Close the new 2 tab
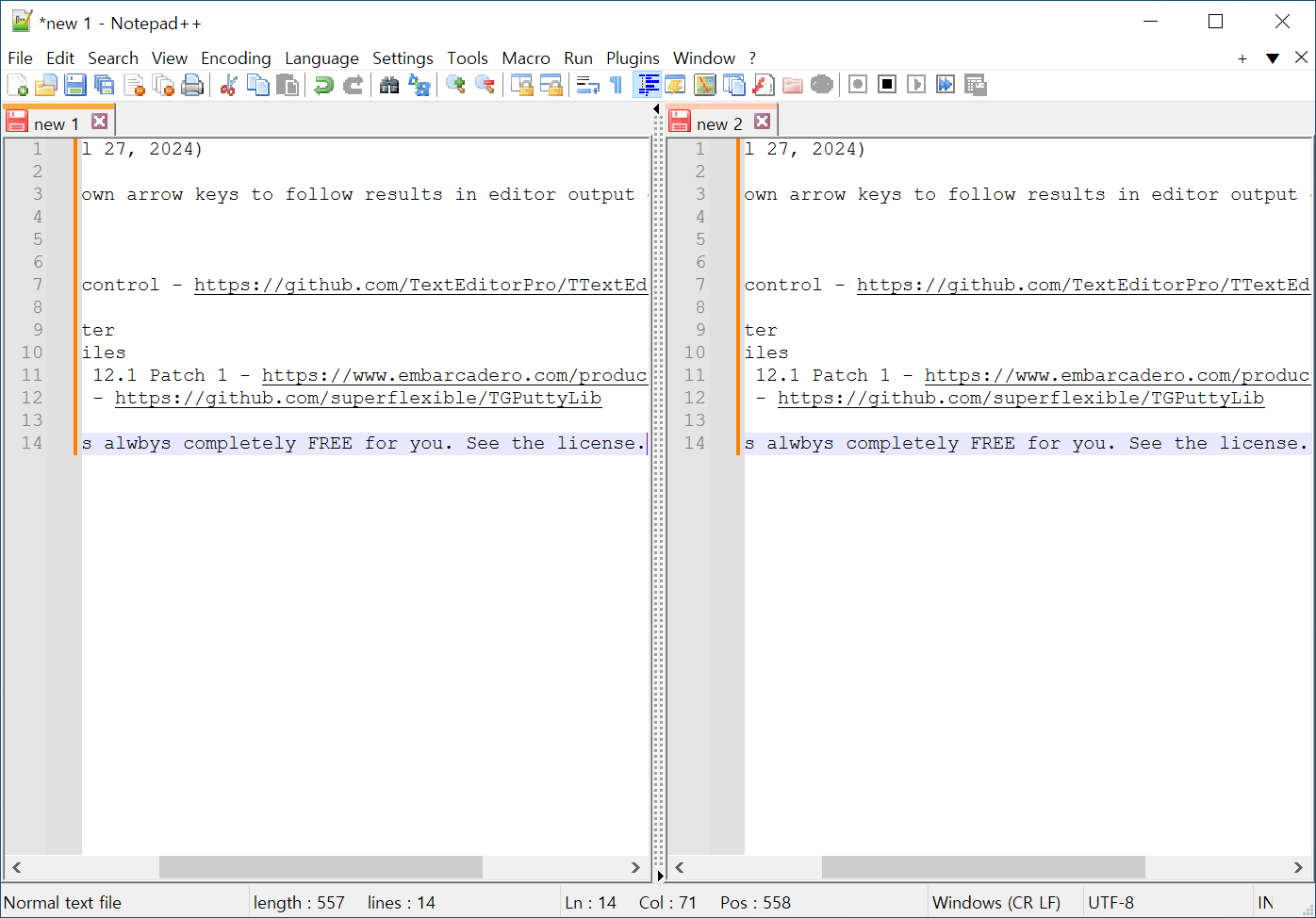The width and height of the screenshot is (1316, 918). 762,122
